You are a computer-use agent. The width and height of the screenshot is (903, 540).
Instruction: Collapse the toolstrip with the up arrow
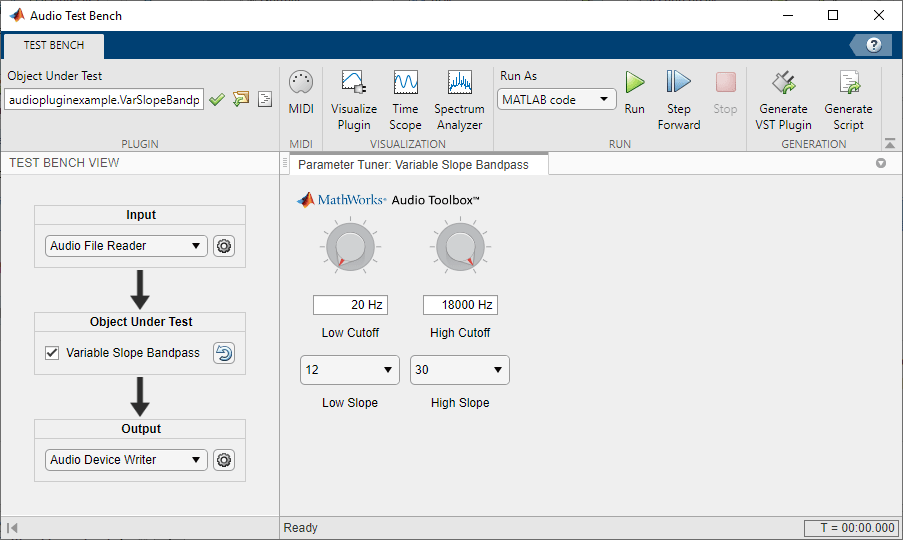click(890, 143)
